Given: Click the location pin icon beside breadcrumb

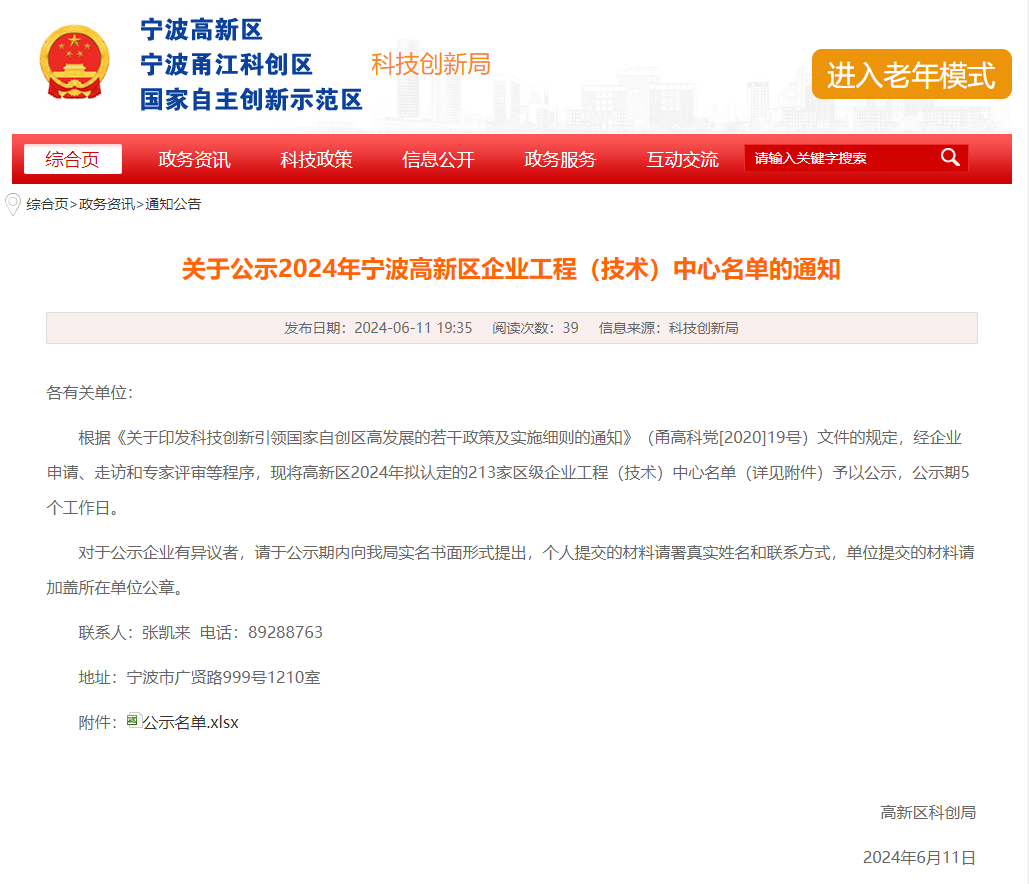Looking at the screenshot, I should [13, 204].
